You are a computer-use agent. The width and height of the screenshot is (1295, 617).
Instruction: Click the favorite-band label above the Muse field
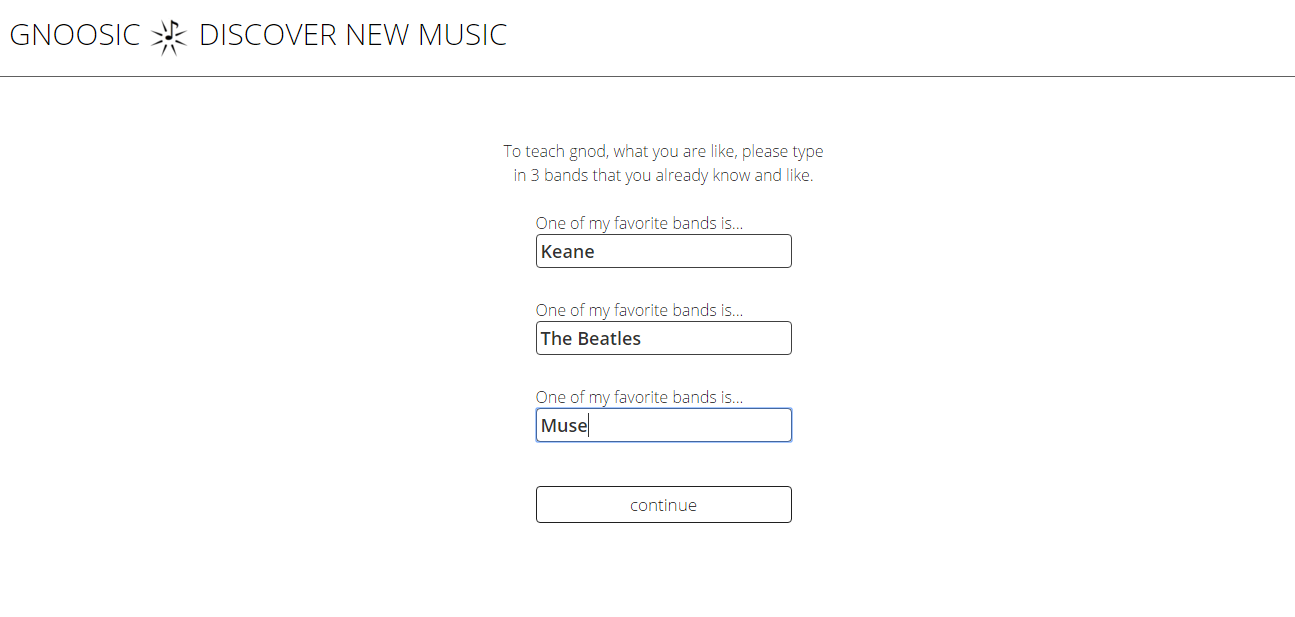(639, 397)
